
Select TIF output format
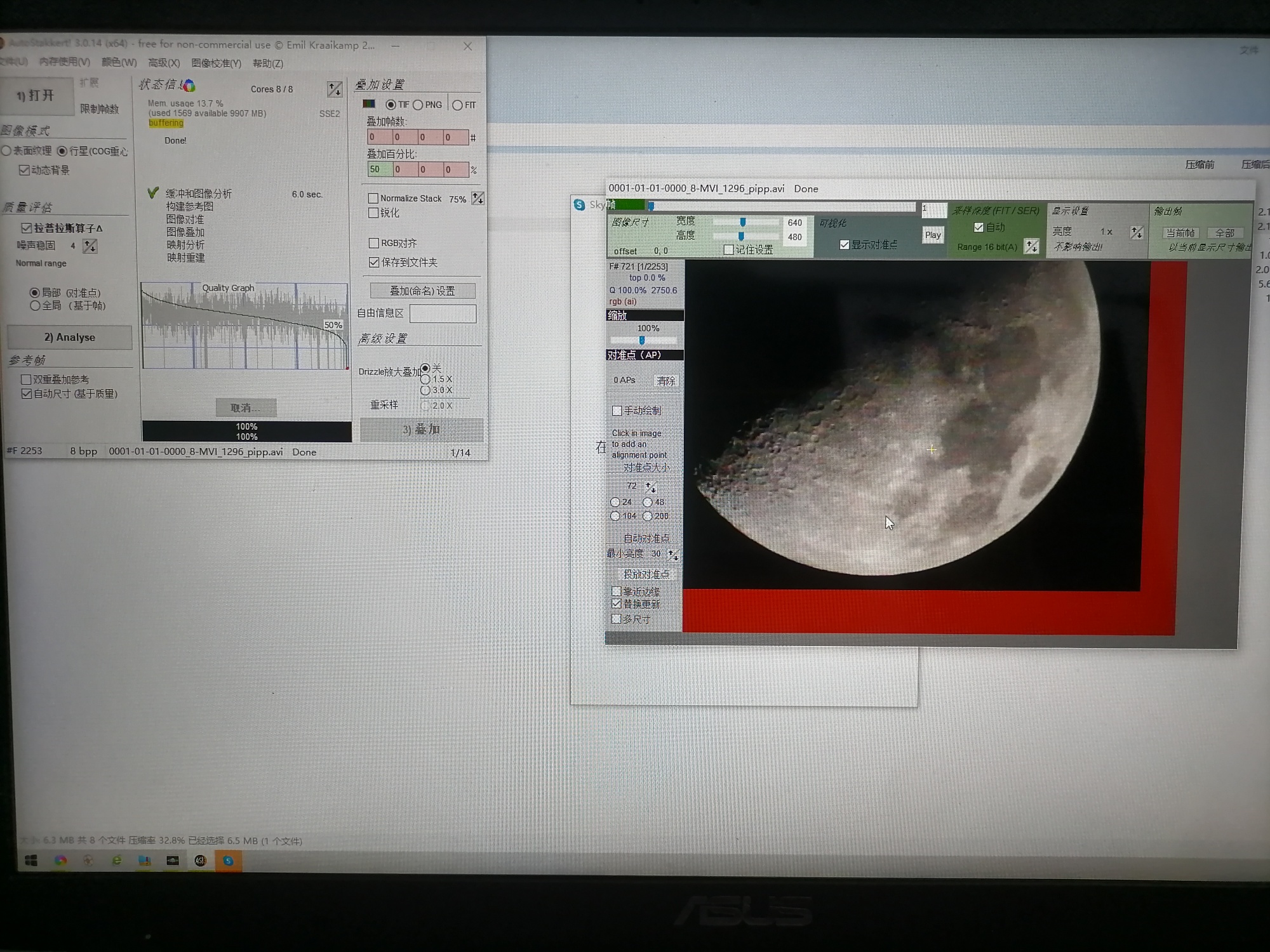click(x=391, y=105)
